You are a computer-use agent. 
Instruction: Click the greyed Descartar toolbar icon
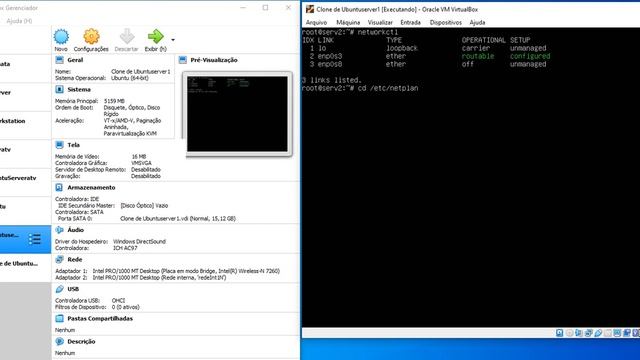tap(127, 36)
